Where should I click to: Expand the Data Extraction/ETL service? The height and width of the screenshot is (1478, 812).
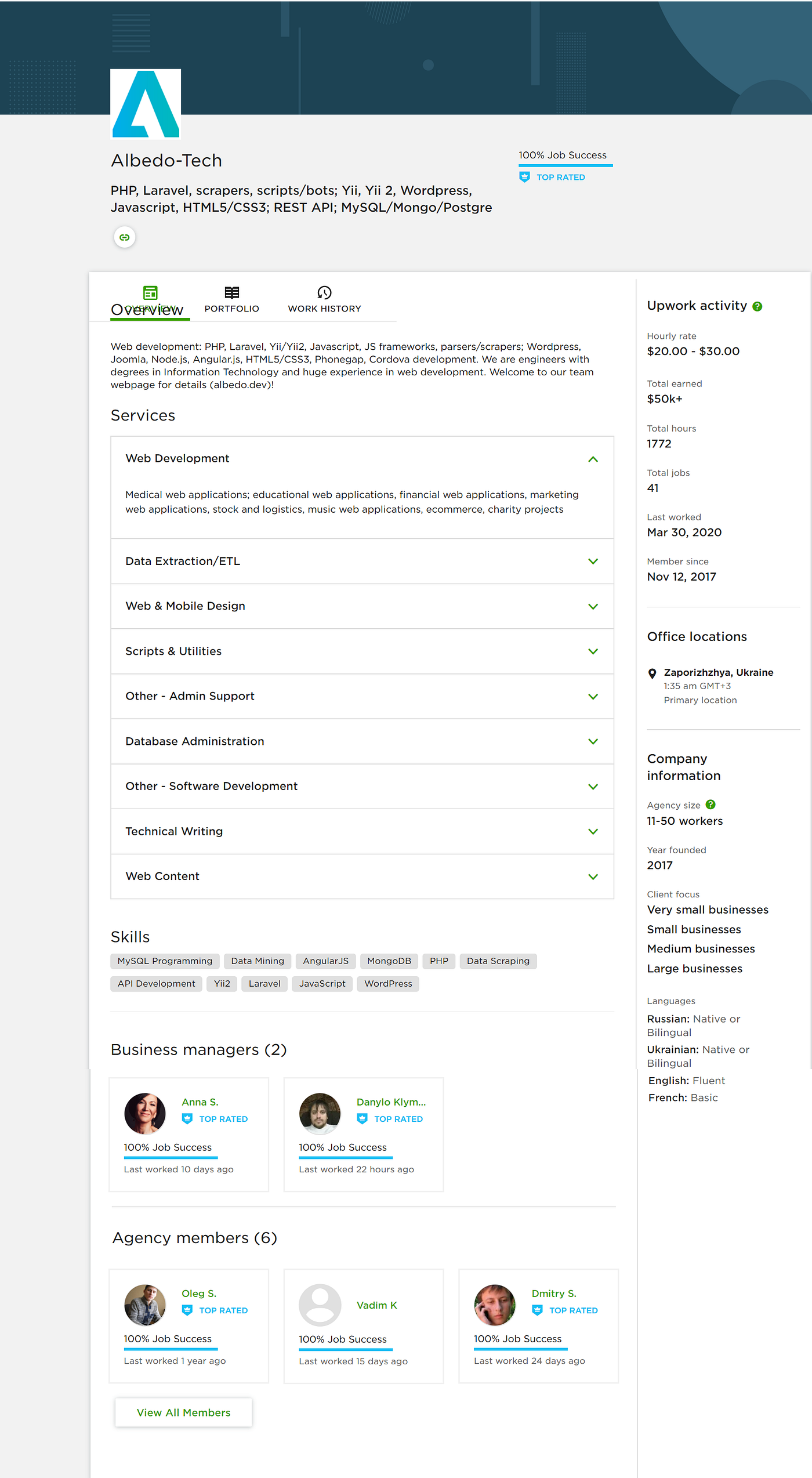(x=362, y=561)
